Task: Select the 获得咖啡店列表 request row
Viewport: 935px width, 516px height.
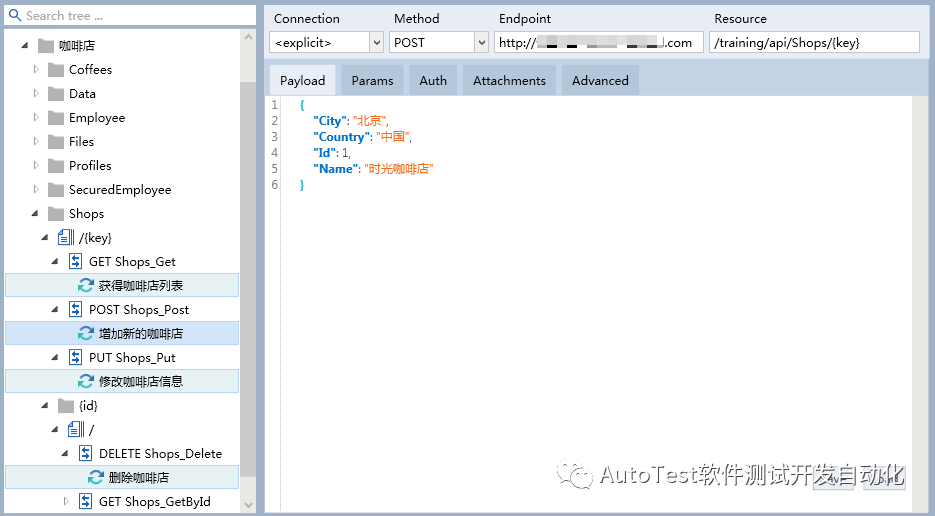Action: [122, 285]
